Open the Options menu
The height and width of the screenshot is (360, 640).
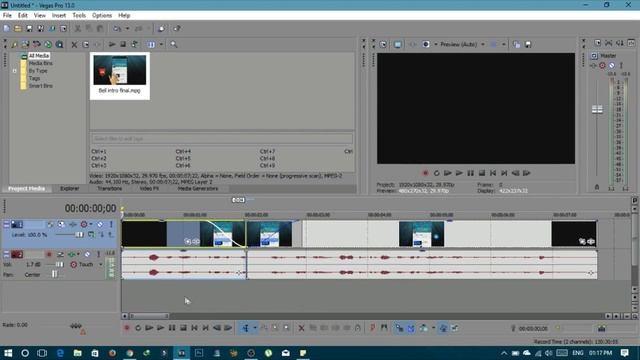102,16
